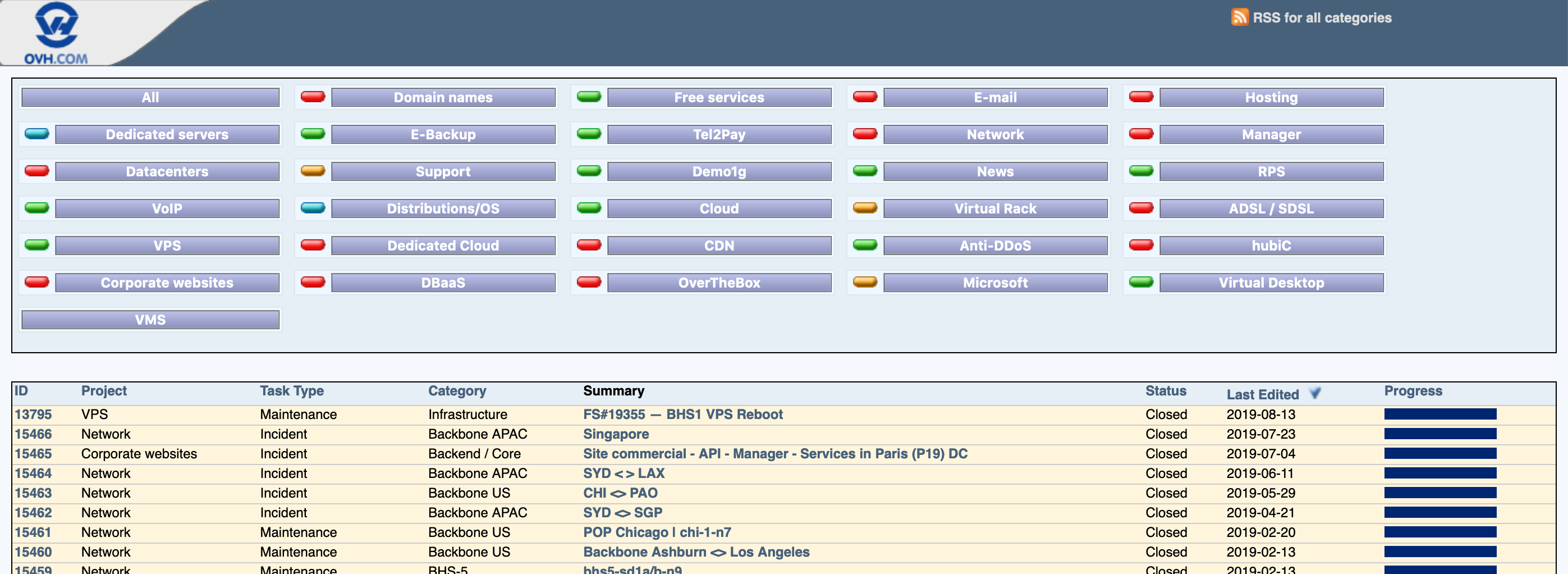Open the VMS category
This screenshot has height=574, width=1568.
click(x=150, y=320)
